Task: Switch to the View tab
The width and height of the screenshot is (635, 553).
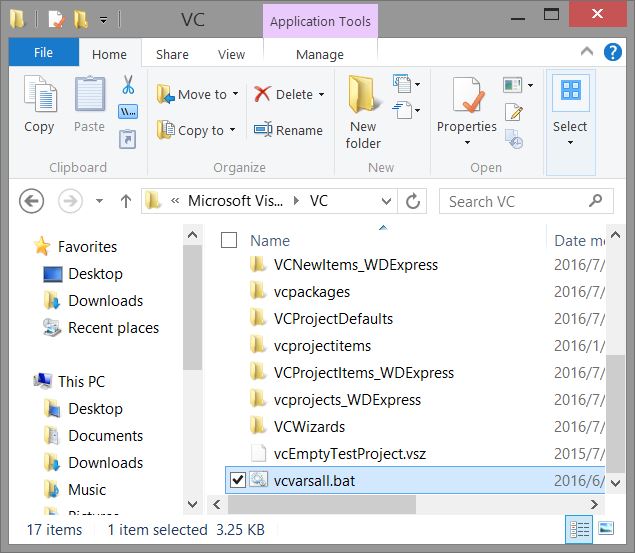Action: (x=231, y=54)
